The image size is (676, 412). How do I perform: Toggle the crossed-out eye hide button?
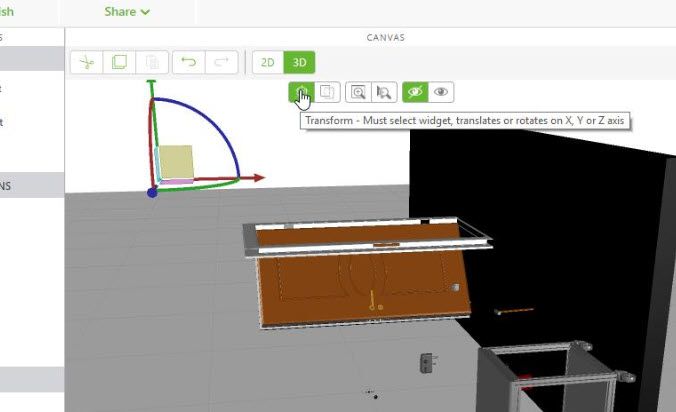coord(415,92)
